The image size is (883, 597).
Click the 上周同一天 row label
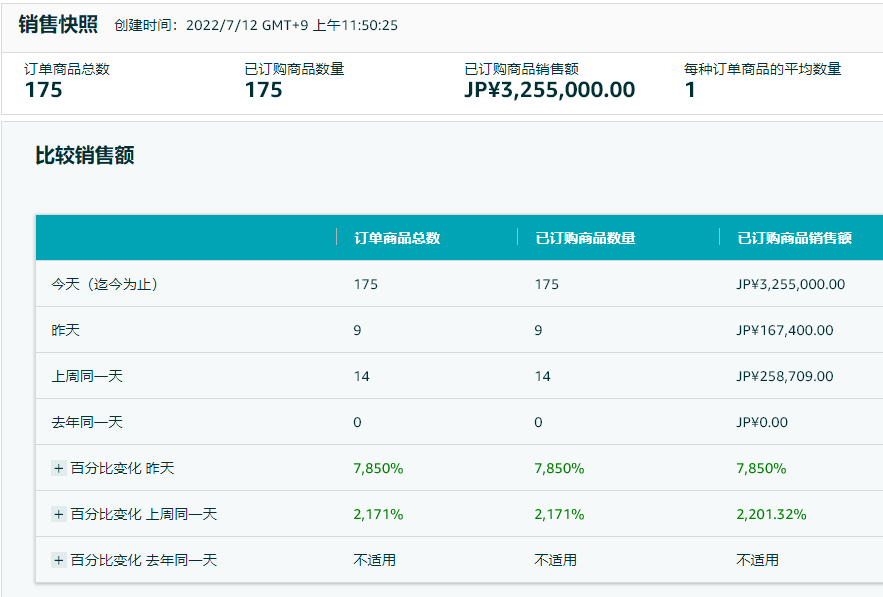coord(85,376)
